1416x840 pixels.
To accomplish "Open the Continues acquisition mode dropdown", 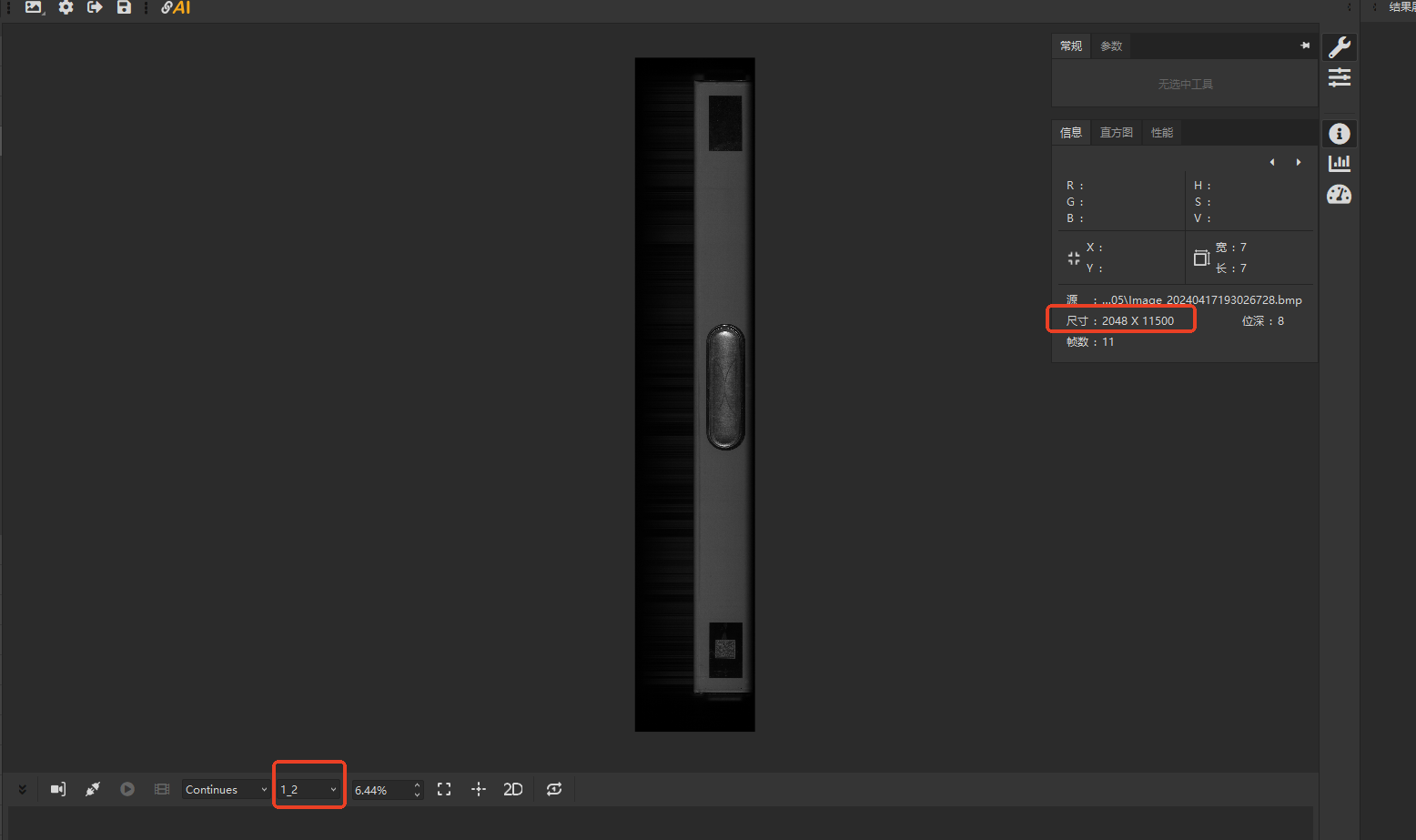I will [226, 789].
